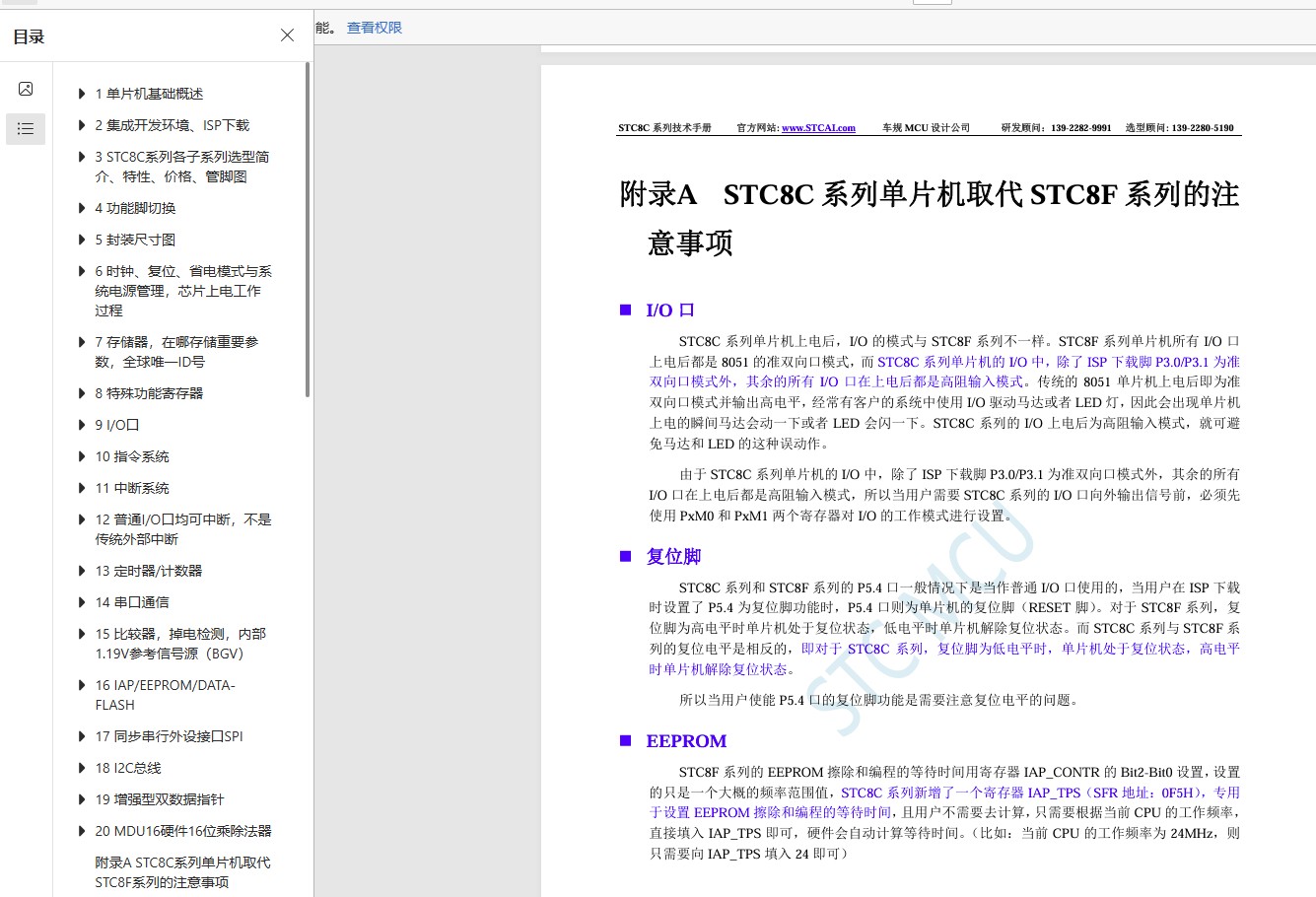1316x897 pixels.
Task: Expand "16 IAP/EEPROM/DATA-FLASH" chapter
Action: click(x=82, y=685)
